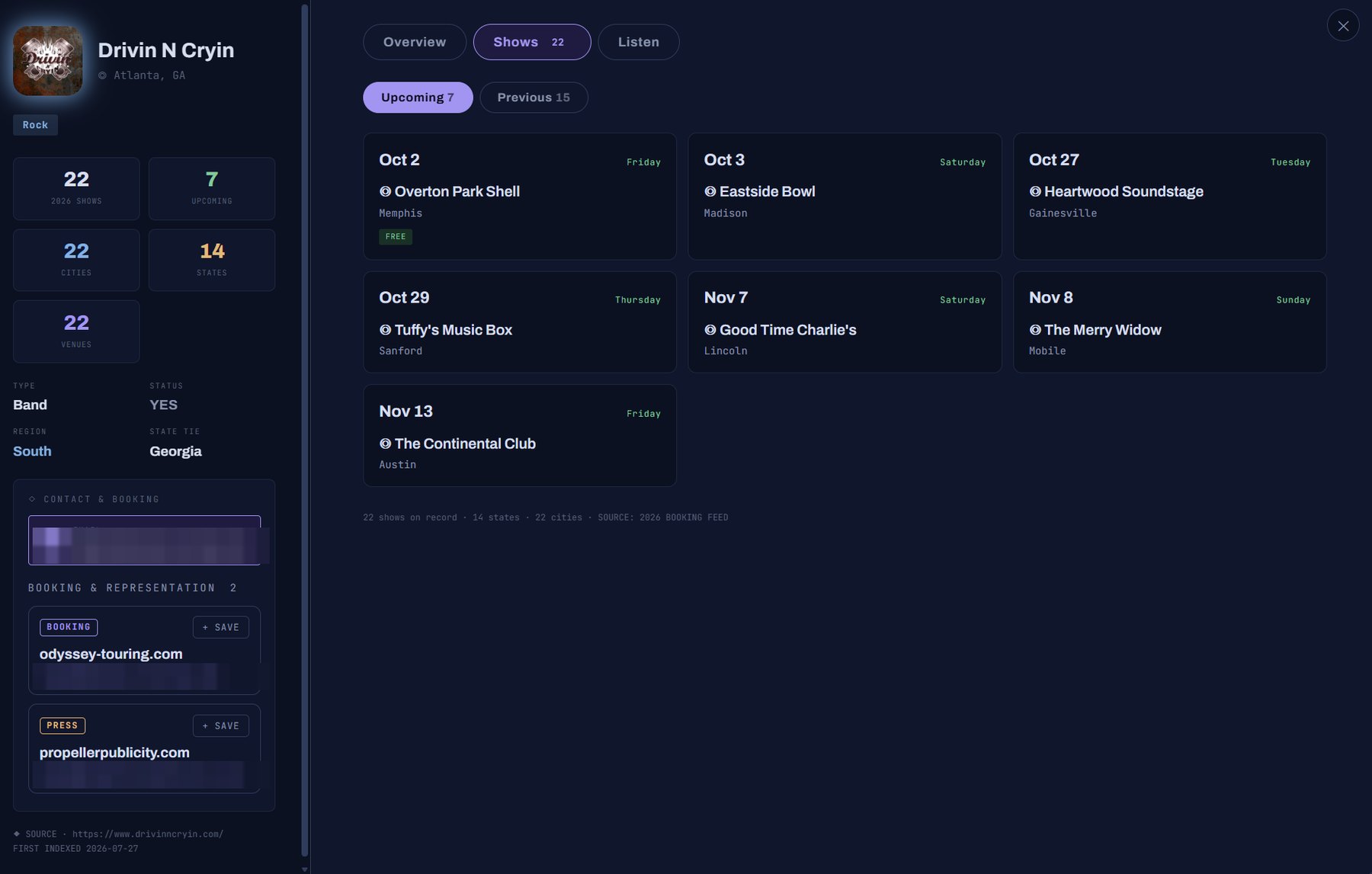Click the 22 2026 Shows stat tile

[x=76, y=189]
